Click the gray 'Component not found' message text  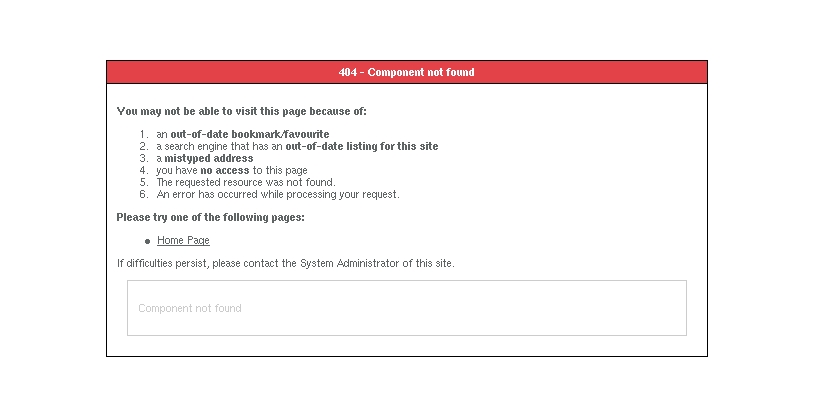point(190,308)
